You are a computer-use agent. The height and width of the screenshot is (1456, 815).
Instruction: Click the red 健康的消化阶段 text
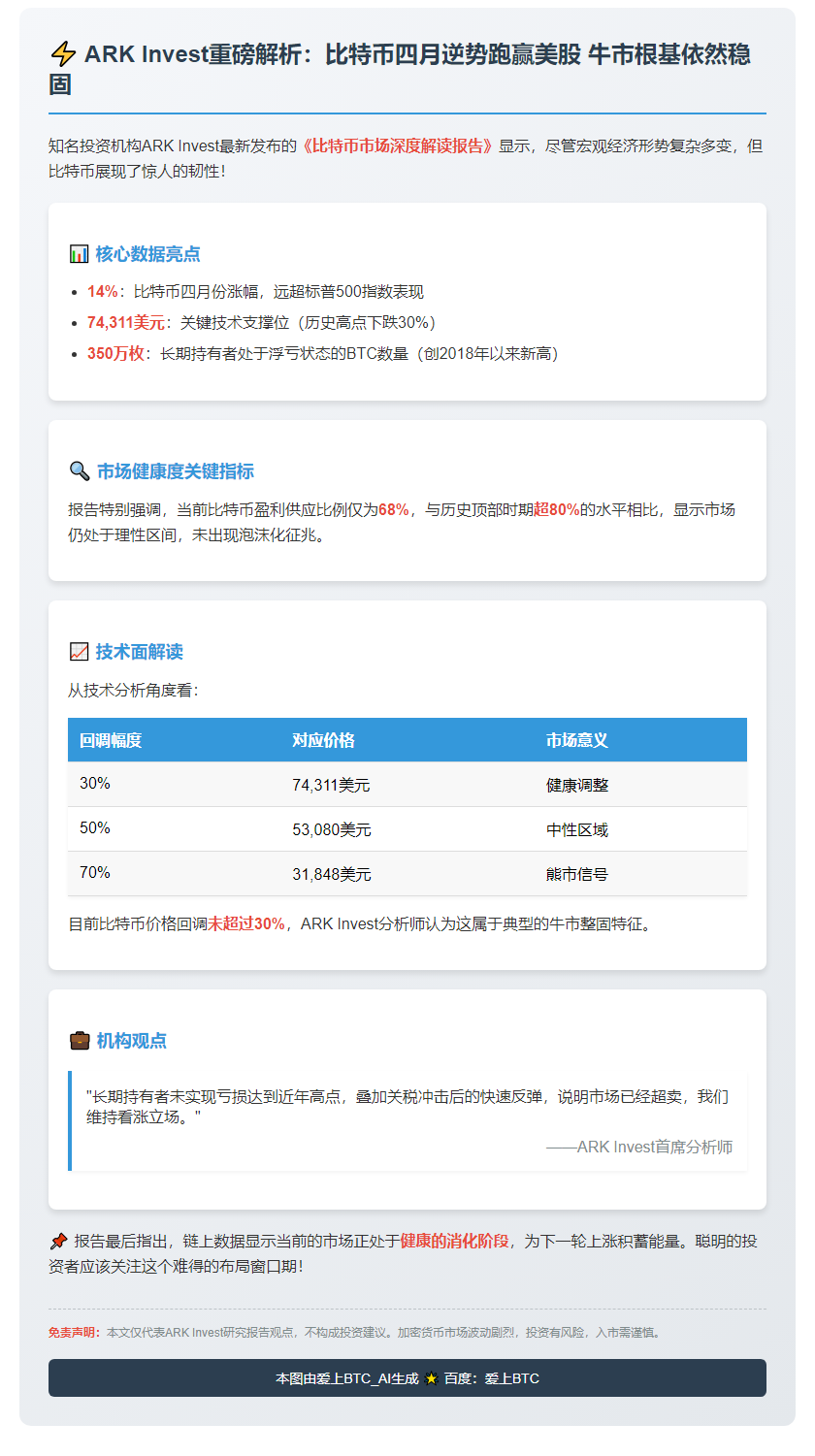click(x=454, y=1241)
